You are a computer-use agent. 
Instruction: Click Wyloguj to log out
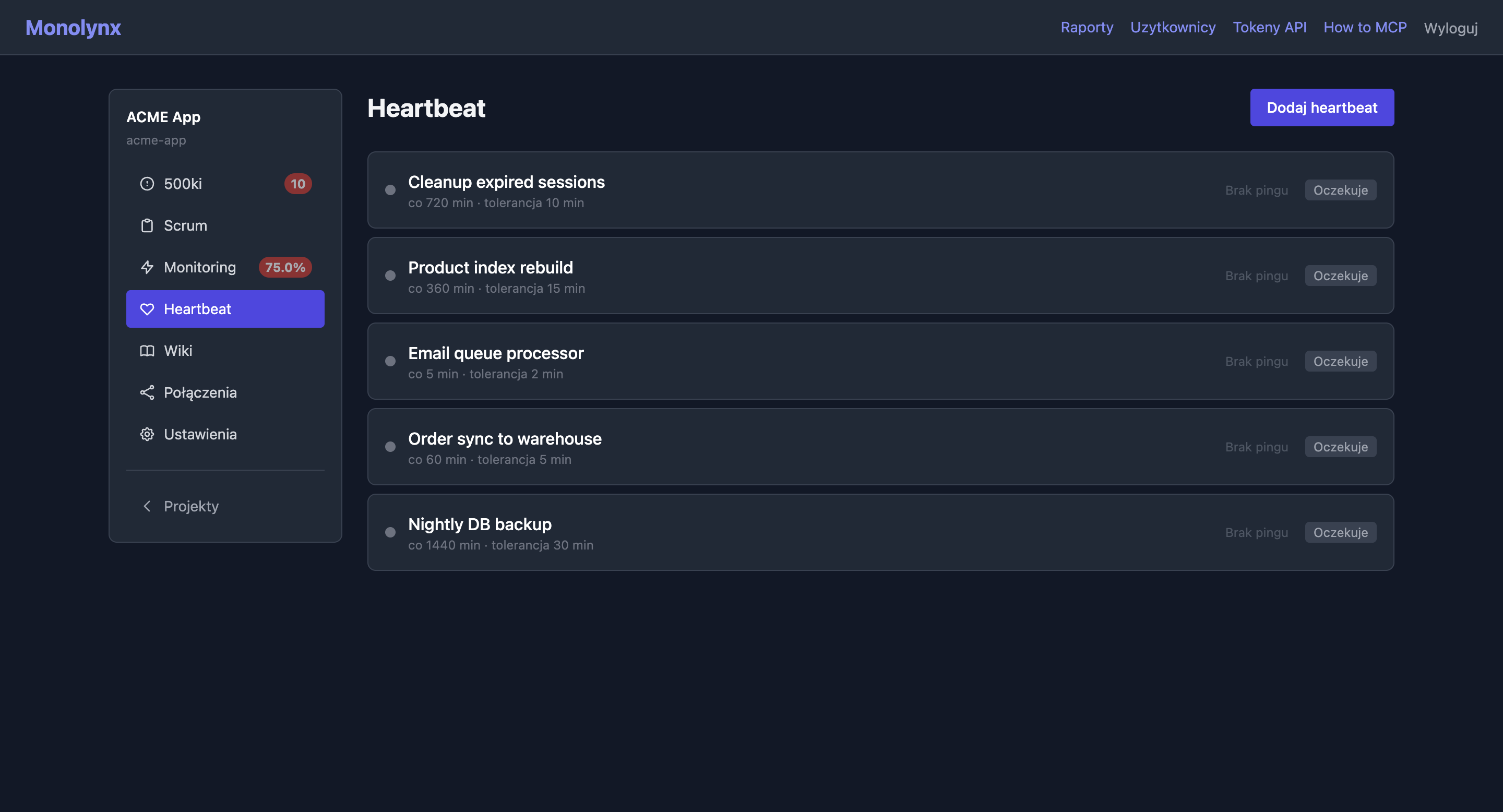[x=1450, y=28]
